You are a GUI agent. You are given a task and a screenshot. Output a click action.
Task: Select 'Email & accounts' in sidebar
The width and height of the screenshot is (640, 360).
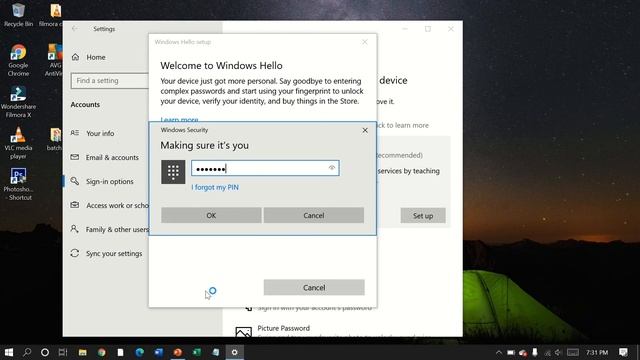pos(112,157)
